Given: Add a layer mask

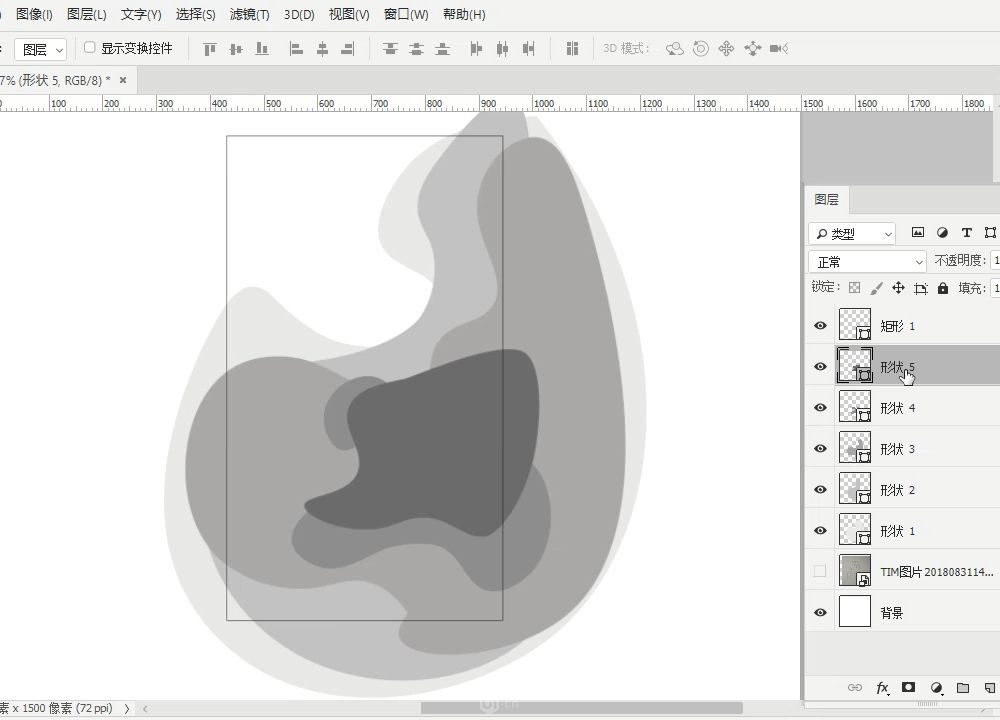Looking at the screenshot, I should tap(909, 687).
